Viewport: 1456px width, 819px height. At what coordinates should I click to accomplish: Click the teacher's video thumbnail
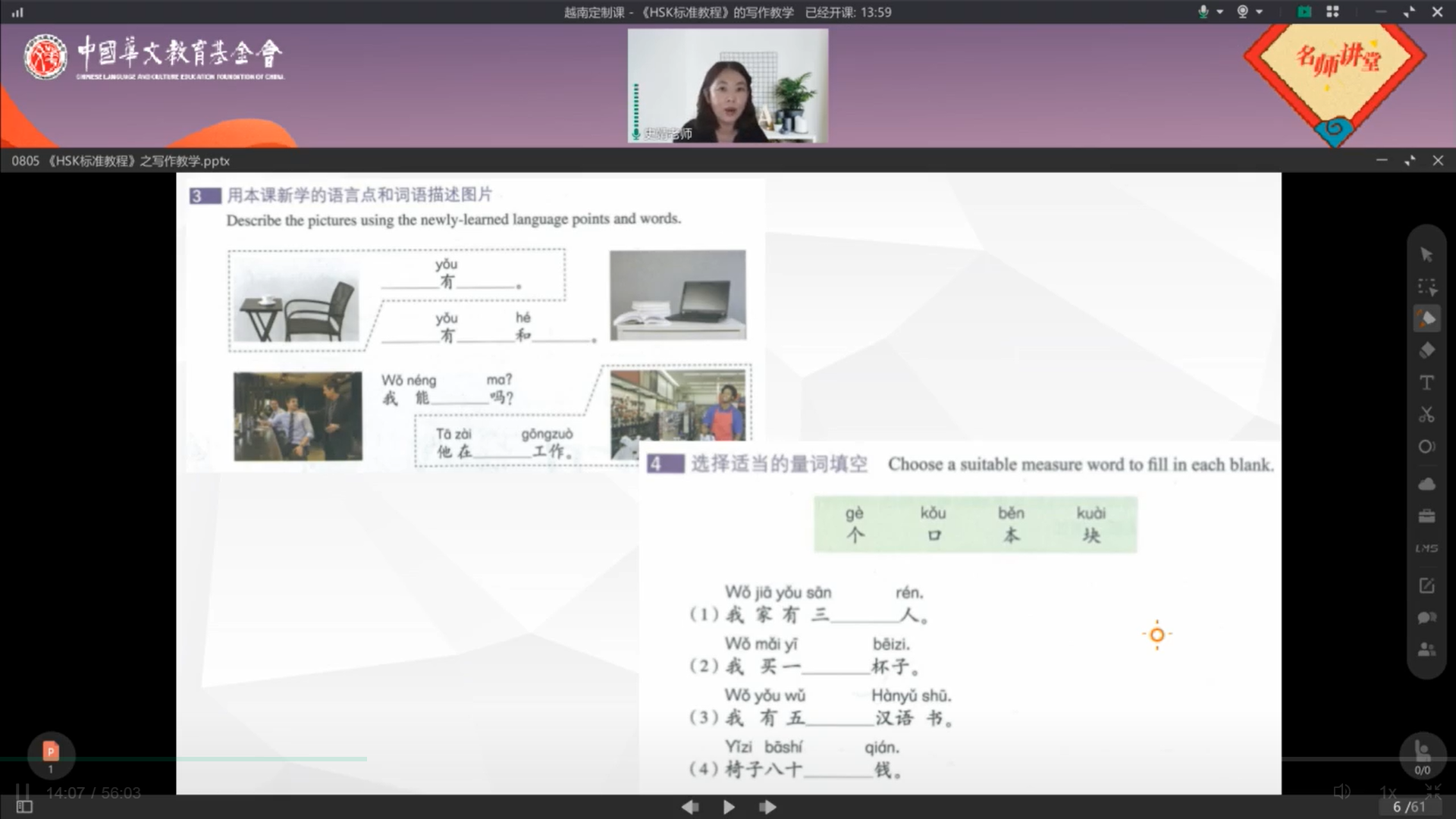pyautogui.click(x=728, y=86)
